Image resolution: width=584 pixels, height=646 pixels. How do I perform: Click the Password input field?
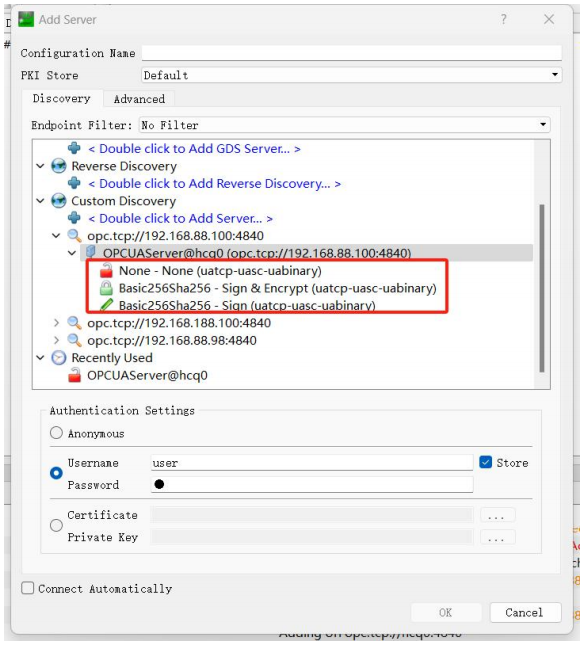[x=312, y=484]
